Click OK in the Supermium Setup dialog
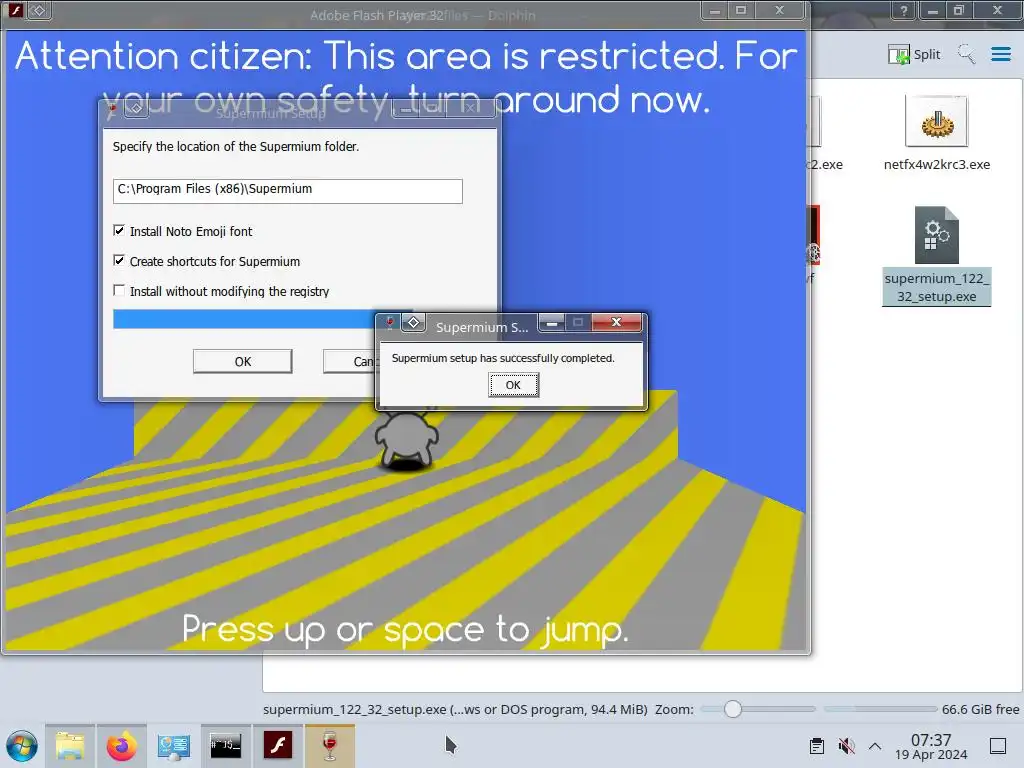The image size is (1024, 768). [242, 361]
